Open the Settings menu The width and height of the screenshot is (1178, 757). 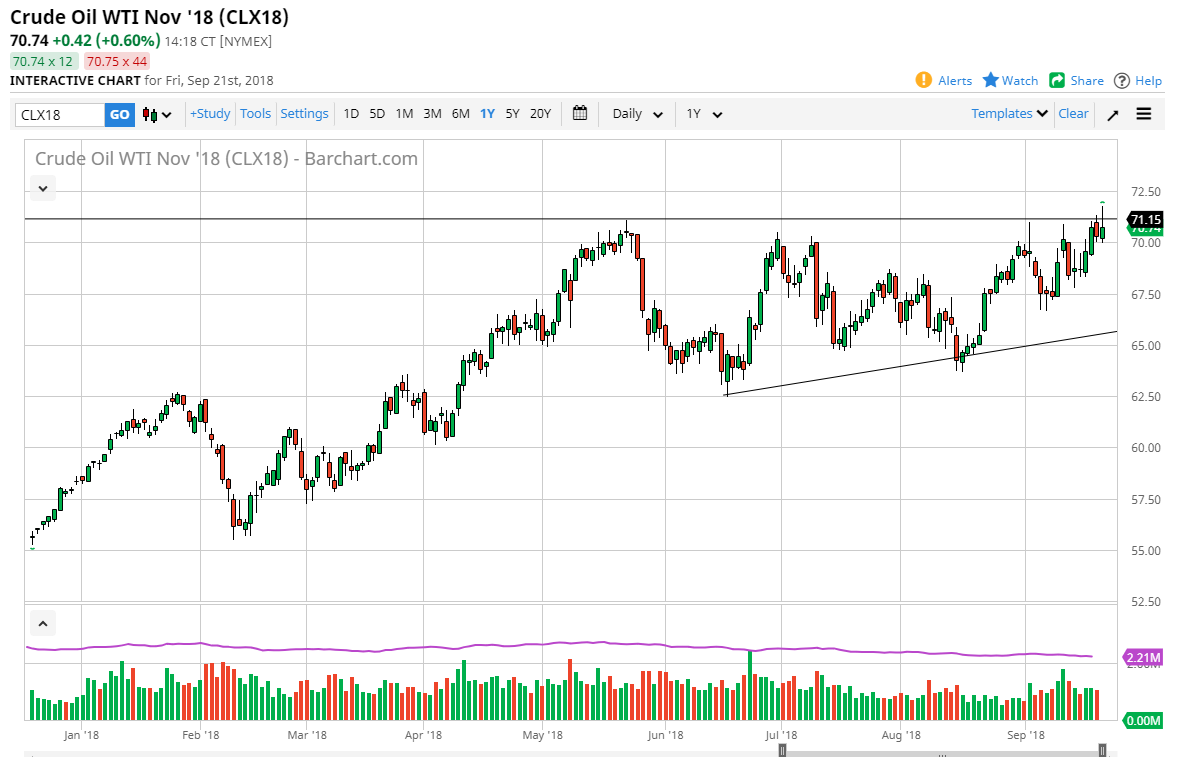(304, 114)
